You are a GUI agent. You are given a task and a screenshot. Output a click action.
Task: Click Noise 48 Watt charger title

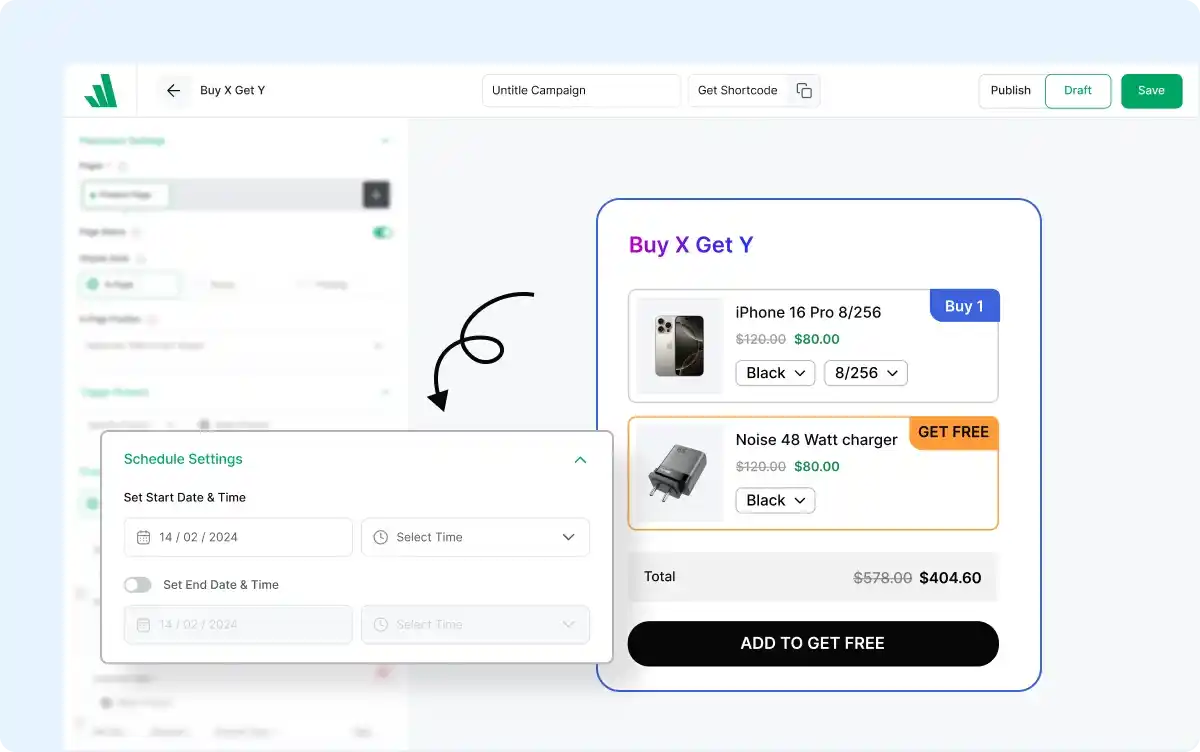(817, 440)
